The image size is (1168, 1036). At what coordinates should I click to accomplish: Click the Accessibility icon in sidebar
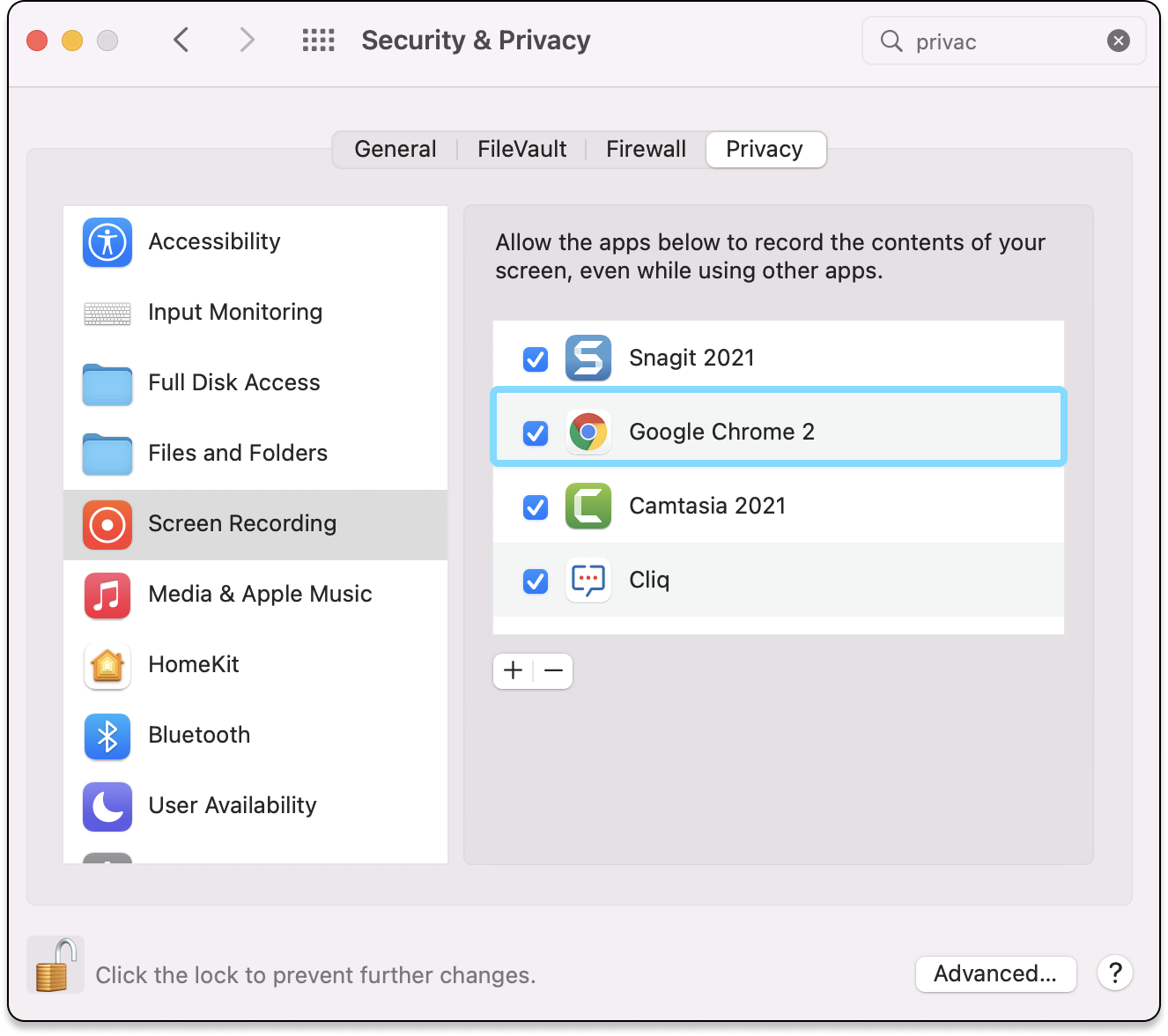(107, 242)
